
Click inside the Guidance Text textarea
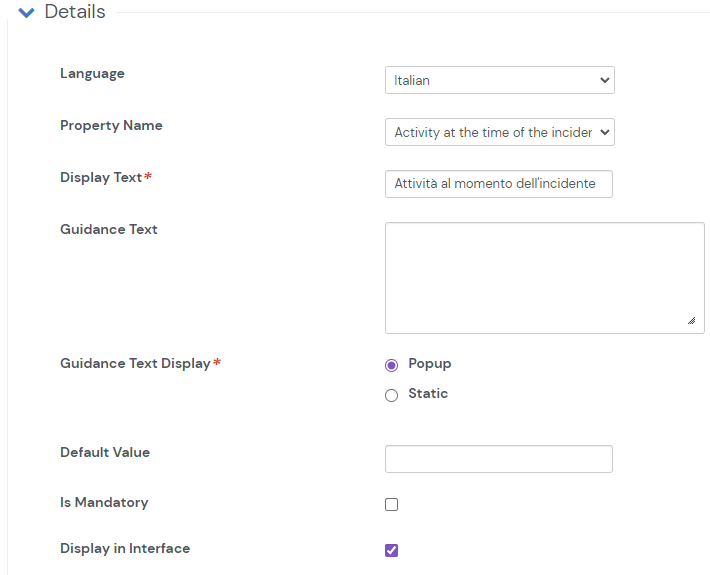pos(544,277)
